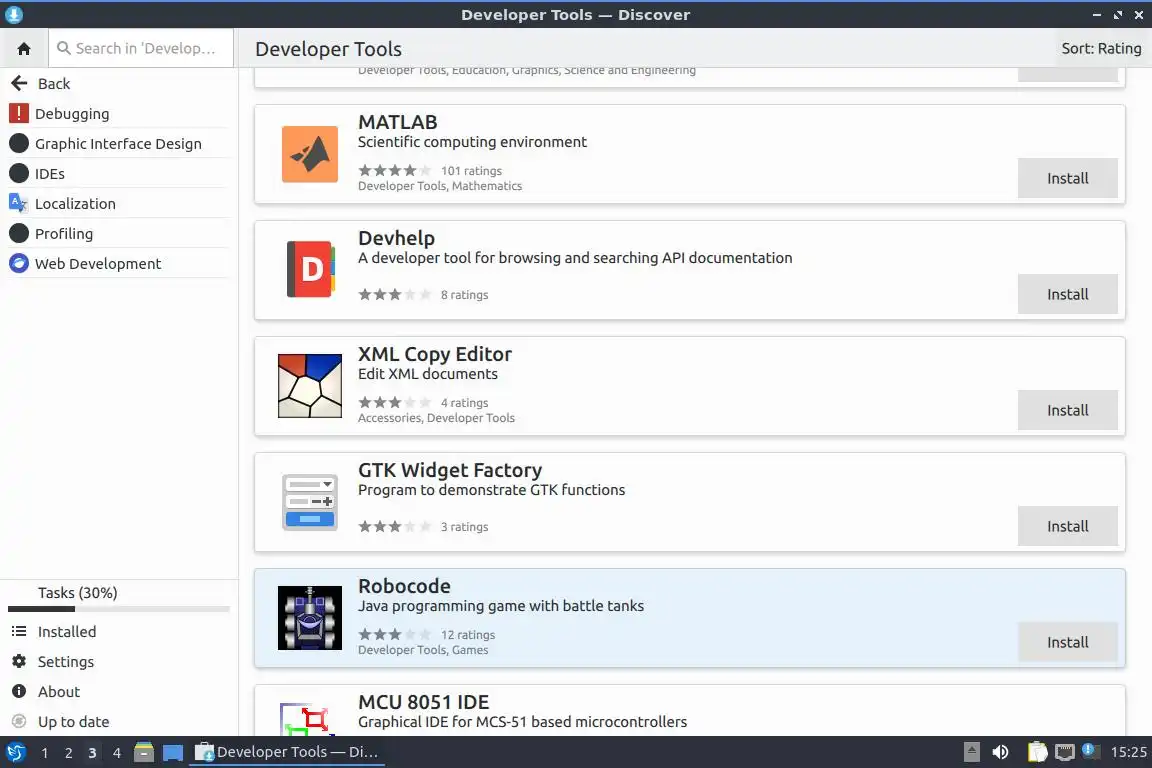Click the Back arrow icon
Image resolution: width=1152 pixels, height=768 pixels.
pos(19,83)
